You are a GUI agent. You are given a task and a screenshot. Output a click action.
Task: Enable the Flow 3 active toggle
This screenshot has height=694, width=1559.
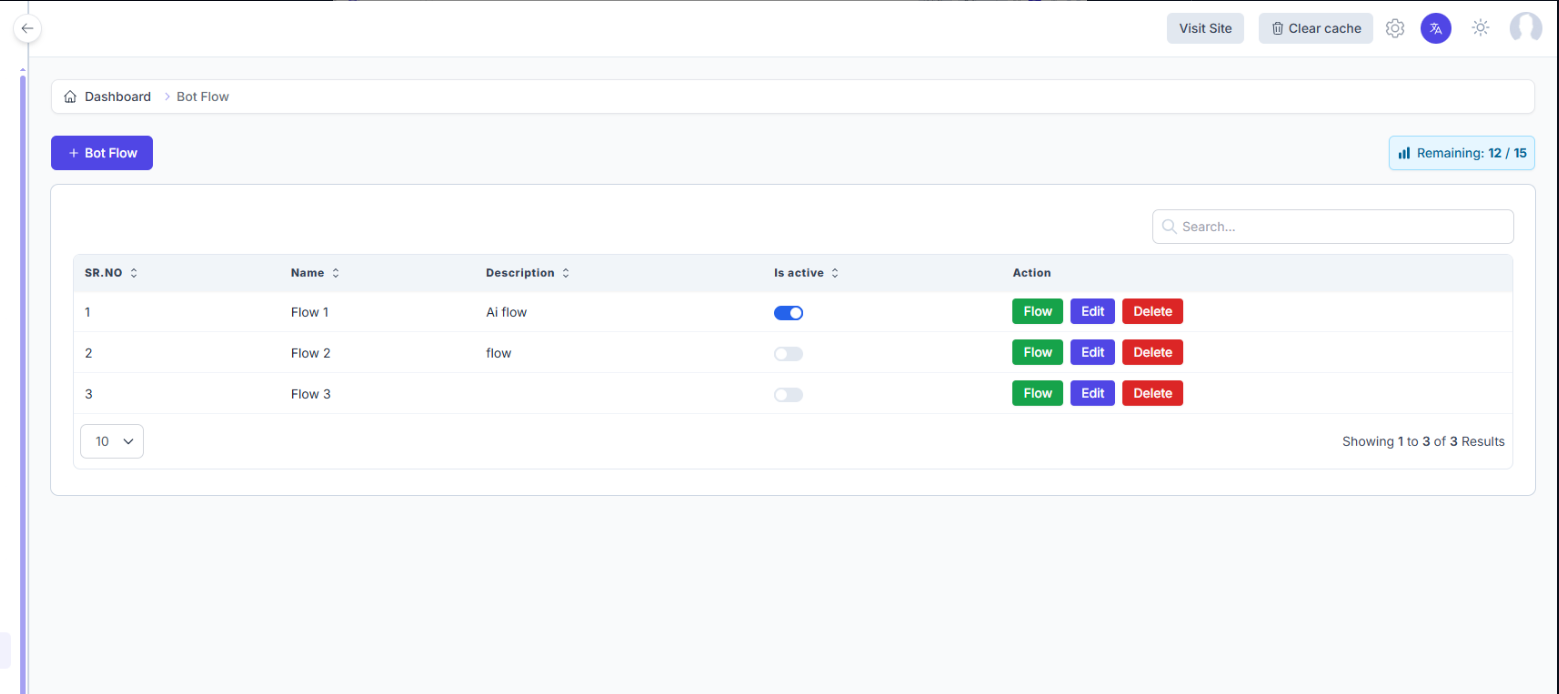(x=788, y=395)
